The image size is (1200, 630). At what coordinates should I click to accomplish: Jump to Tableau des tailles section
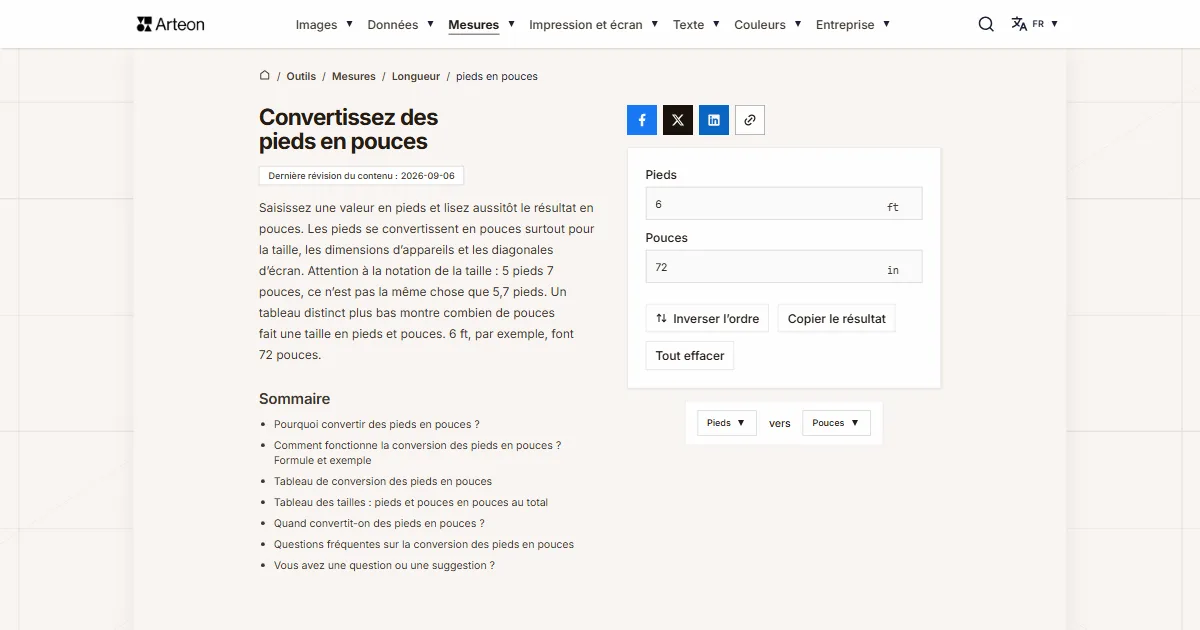tap(411, 502)
